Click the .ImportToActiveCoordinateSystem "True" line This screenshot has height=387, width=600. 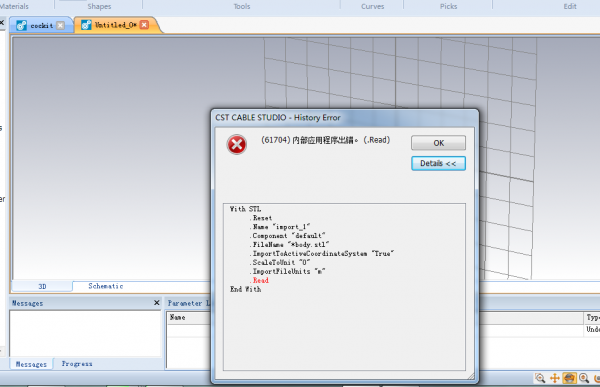coord(321,253)
